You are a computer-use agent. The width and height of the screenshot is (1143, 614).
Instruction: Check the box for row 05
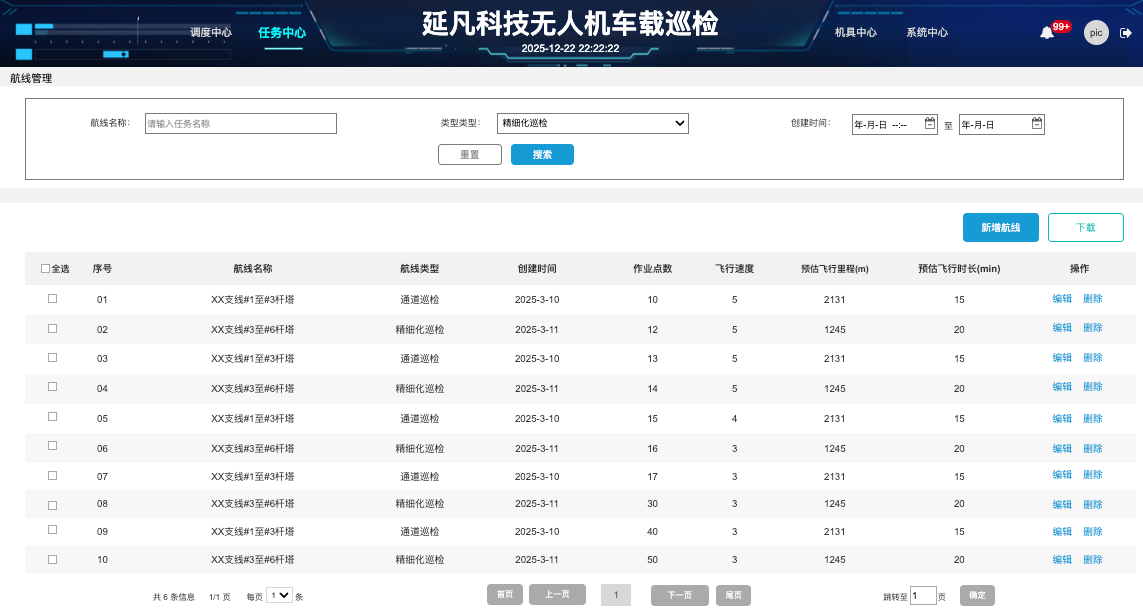pos(53,417)
